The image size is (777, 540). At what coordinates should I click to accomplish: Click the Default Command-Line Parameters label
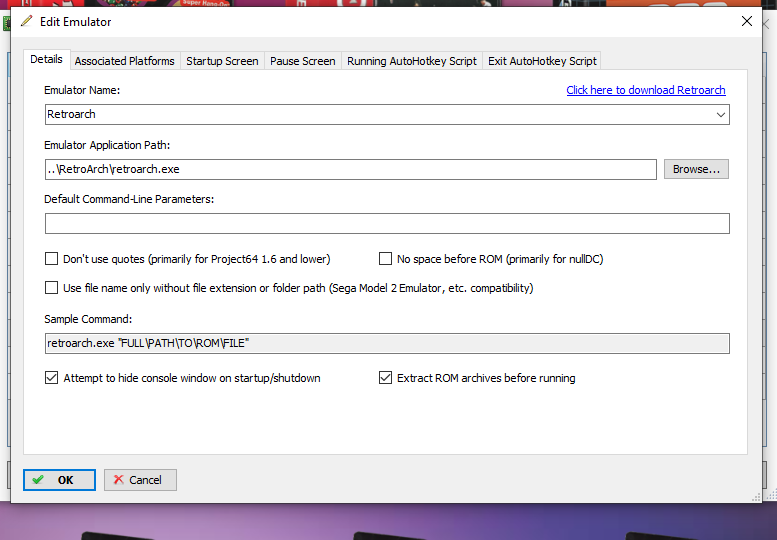point(129,199)
